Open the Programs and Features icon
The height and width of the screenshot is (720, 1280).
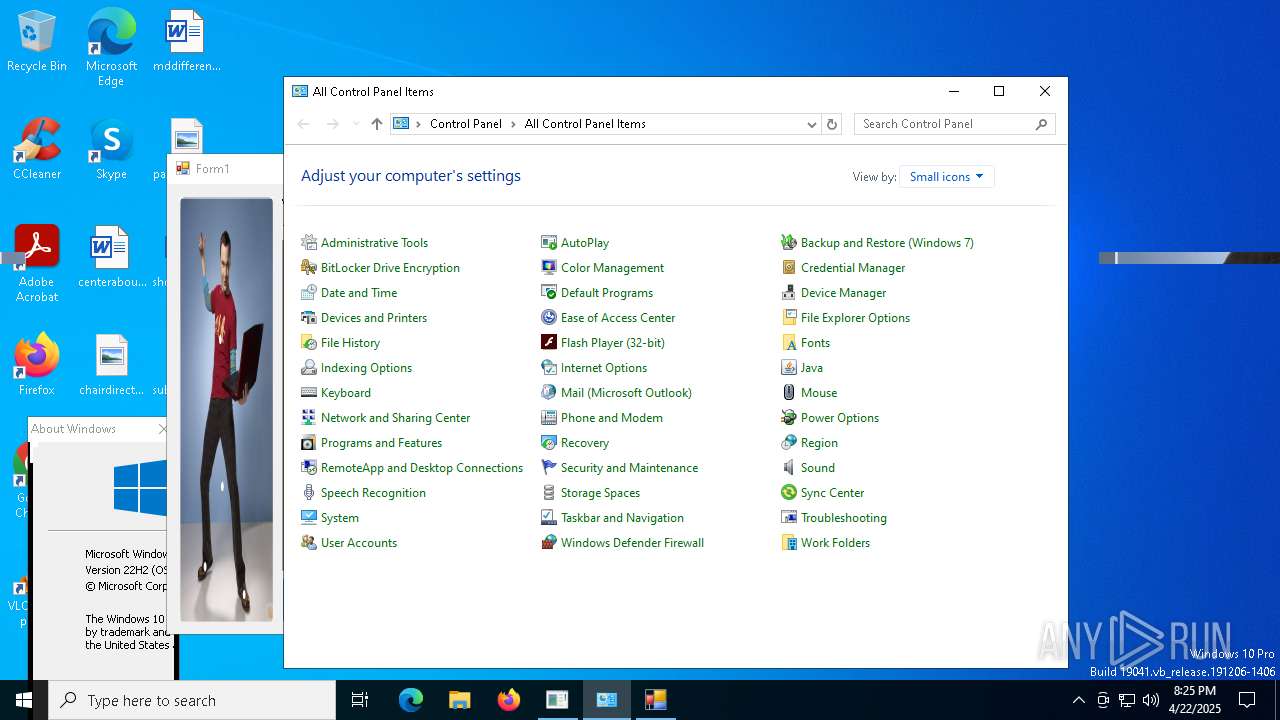(309, 443)
